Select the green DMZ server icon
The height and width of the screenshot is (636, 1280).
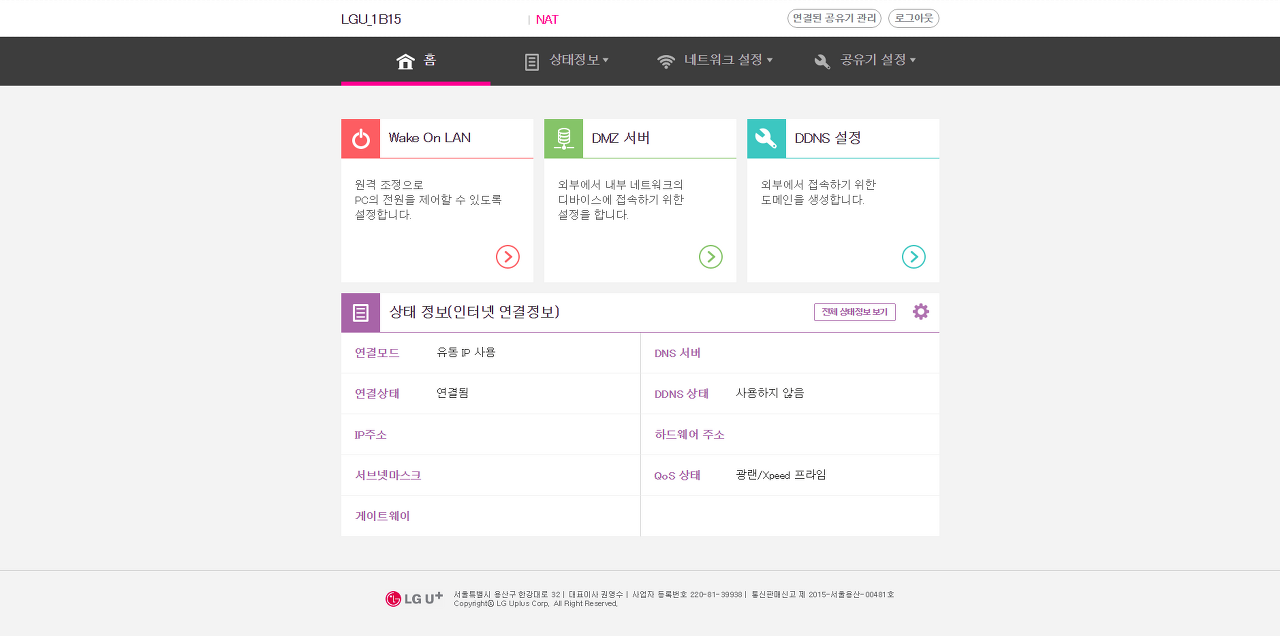tap(563, 139)
